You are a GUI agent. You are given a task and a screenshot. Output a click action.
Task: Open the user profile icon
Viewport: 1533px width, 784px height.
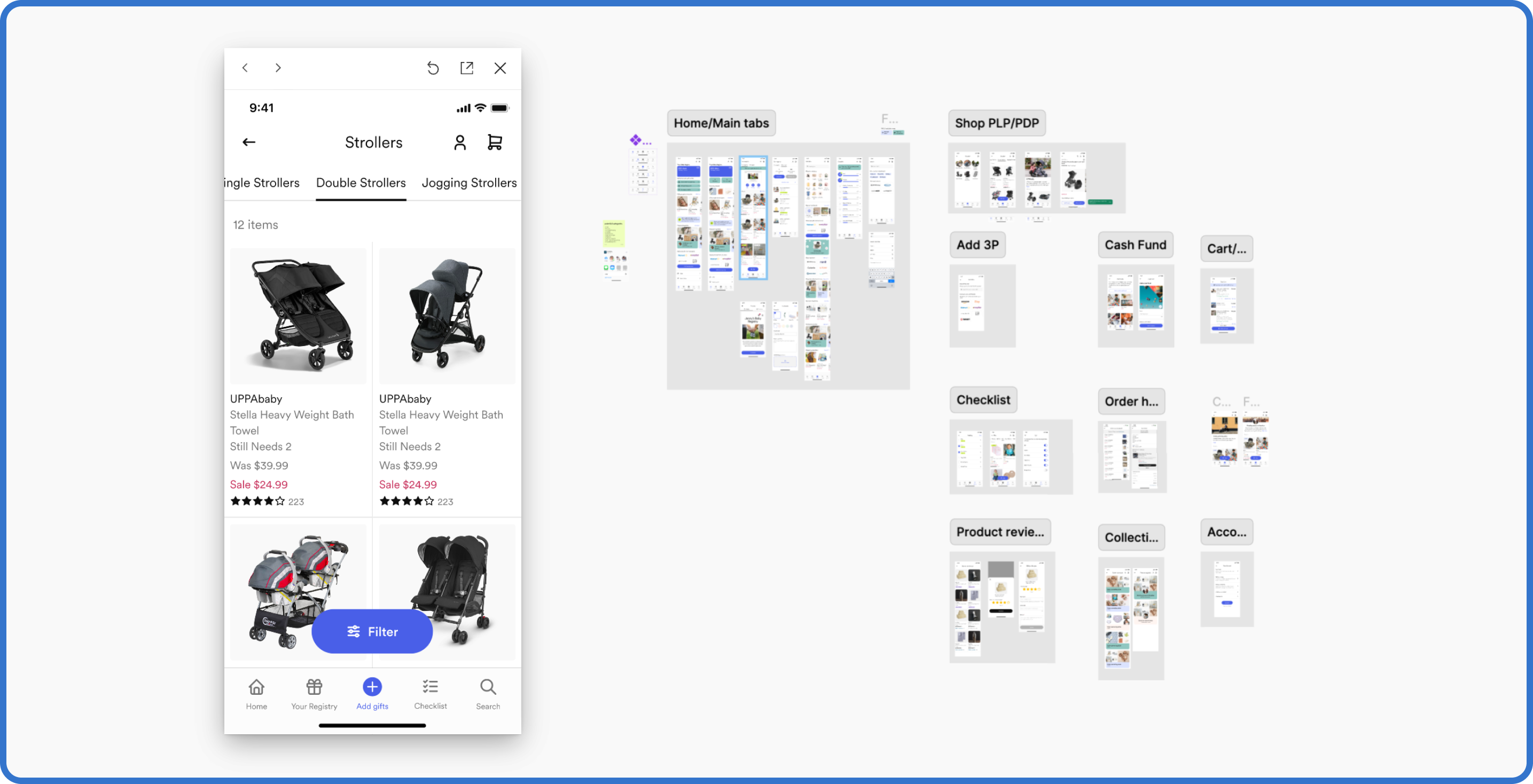click(459, 142)
